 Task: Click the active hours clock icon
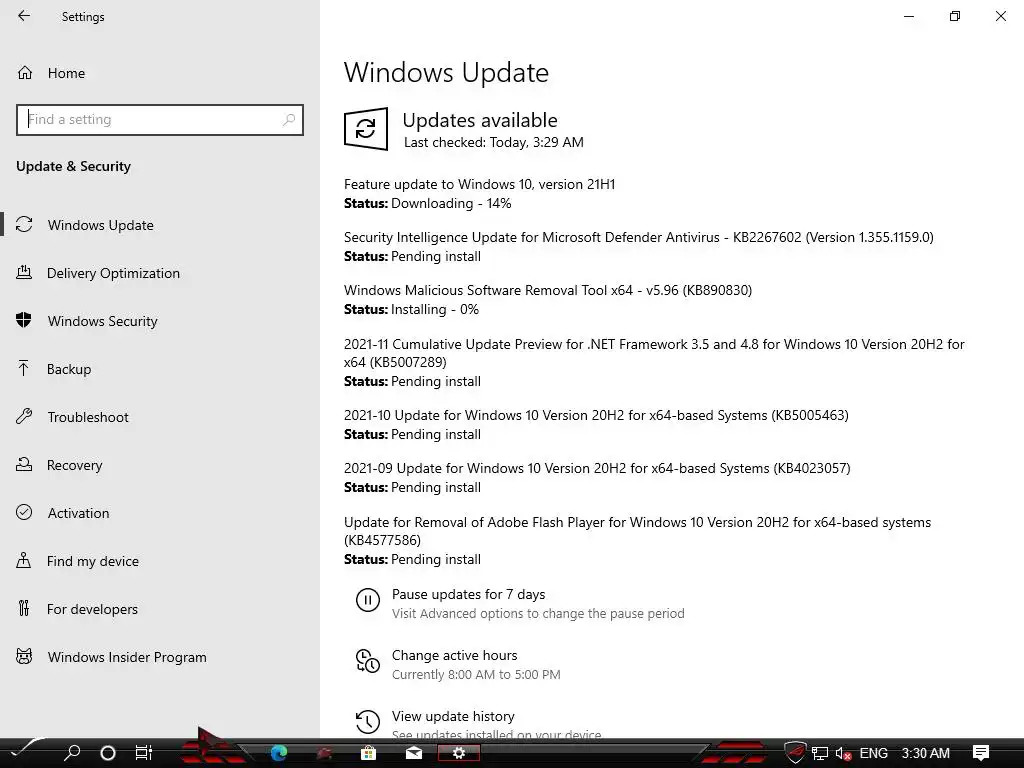tap(368, 661)
